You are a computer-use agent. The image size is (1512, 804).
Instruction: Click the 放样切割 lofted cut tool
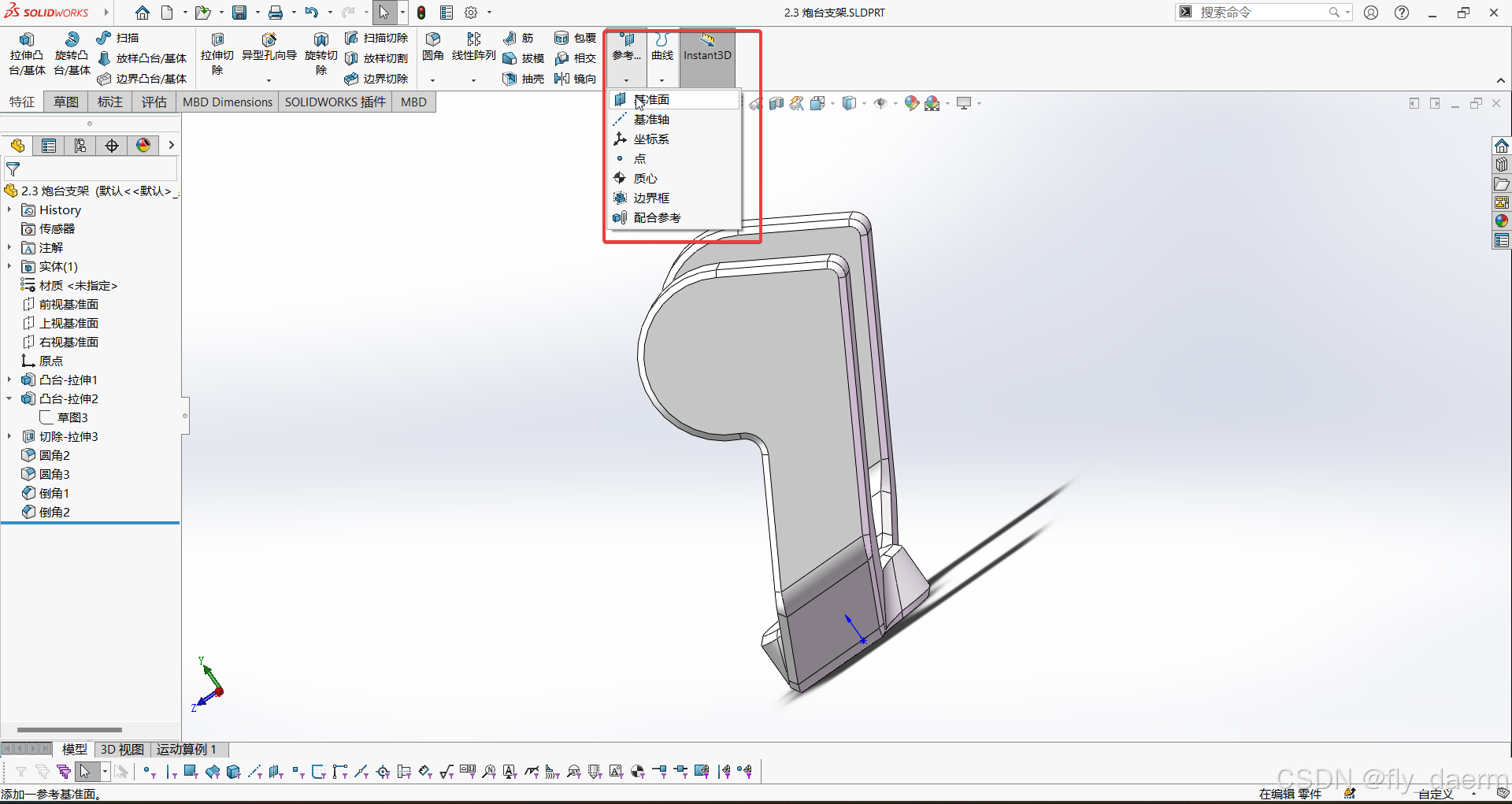tap(376, 58)
